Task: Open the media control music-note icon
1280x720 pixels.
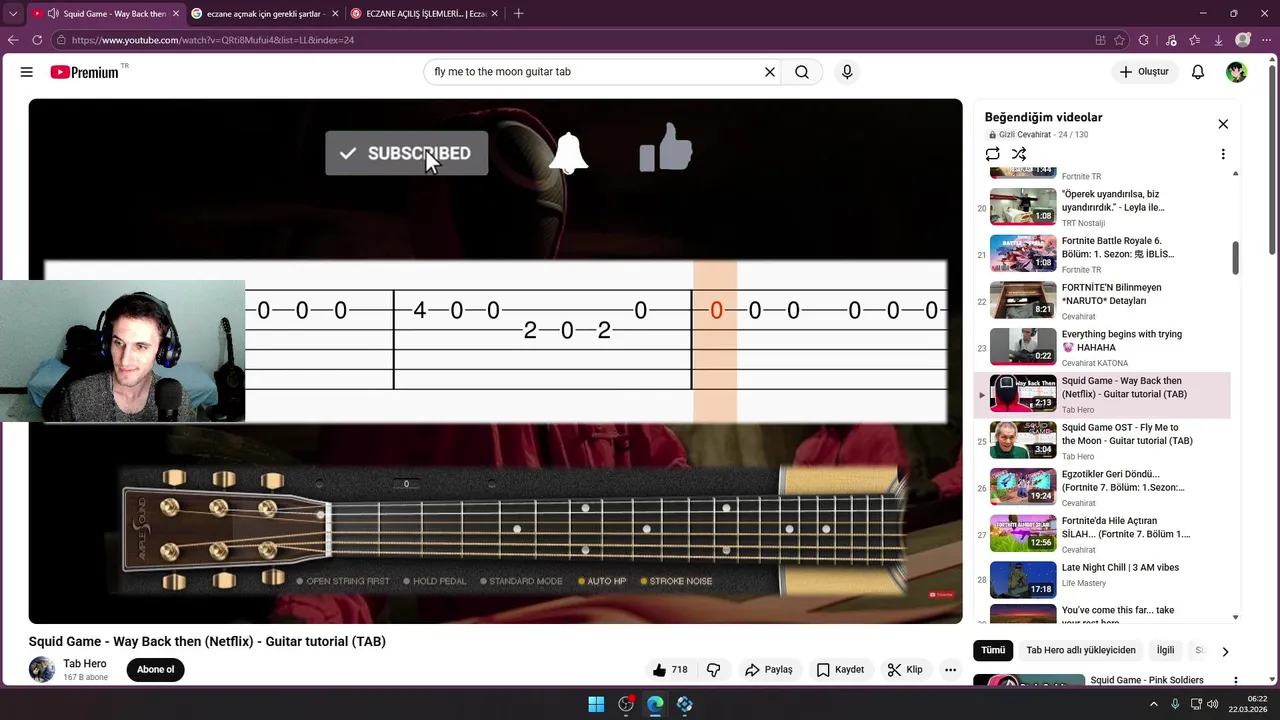Action: point(1171,40)
